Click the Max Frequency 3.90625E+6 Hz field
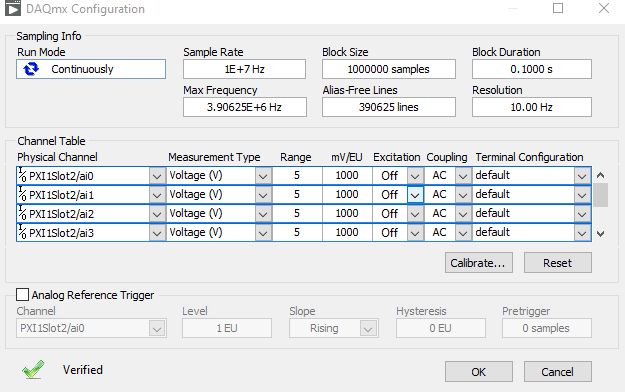This screenshot has width=625, height=392. point(245,107)
